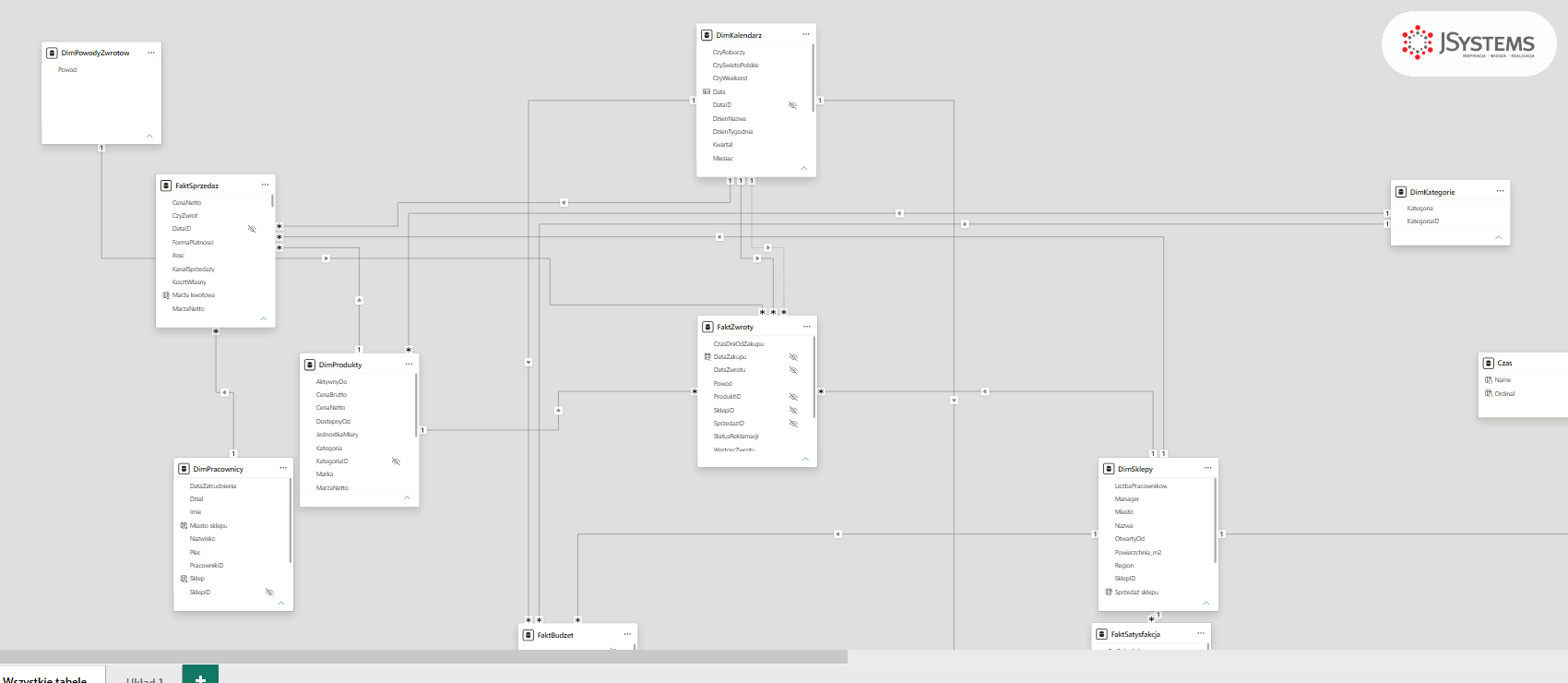
Task: Toggle hidden eye for DataZakupu in FaktZwroty
Action: tap(793, 357)
